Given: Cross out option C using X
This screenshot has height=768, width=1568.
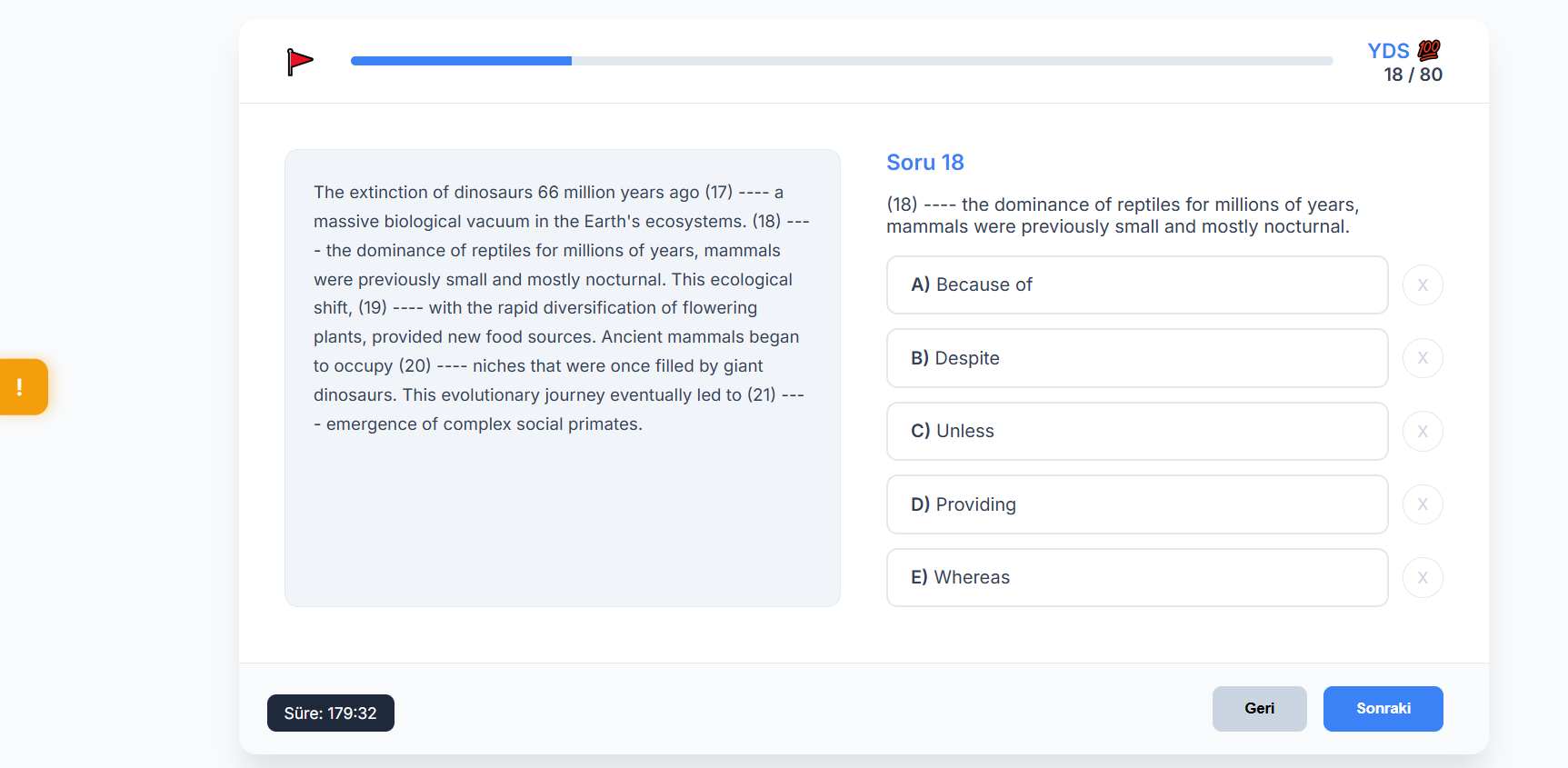Looking at the screenshot, I should (x=1423, y=432).
